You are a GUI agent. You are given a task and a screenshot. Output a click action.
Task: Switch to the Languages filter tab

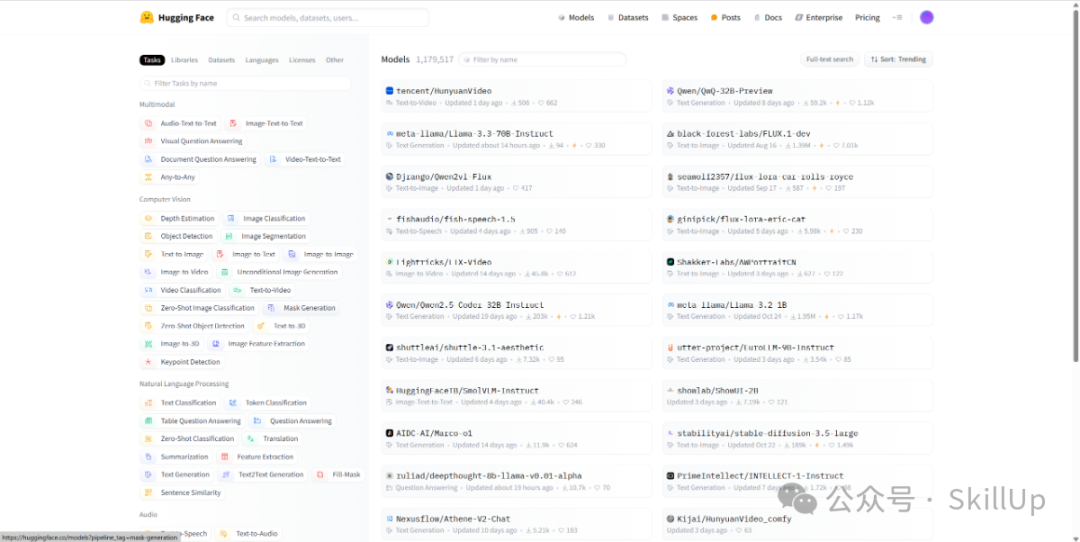coord(262,60)
